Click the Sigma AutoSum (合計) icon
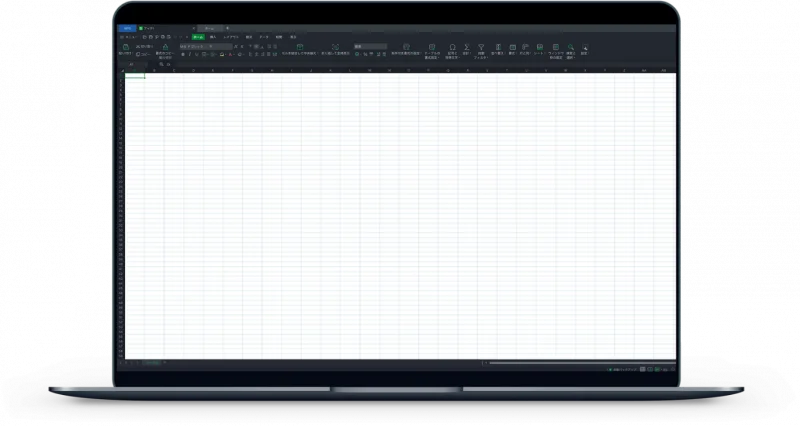Screen dimensions: 800x426 (467, 47)
